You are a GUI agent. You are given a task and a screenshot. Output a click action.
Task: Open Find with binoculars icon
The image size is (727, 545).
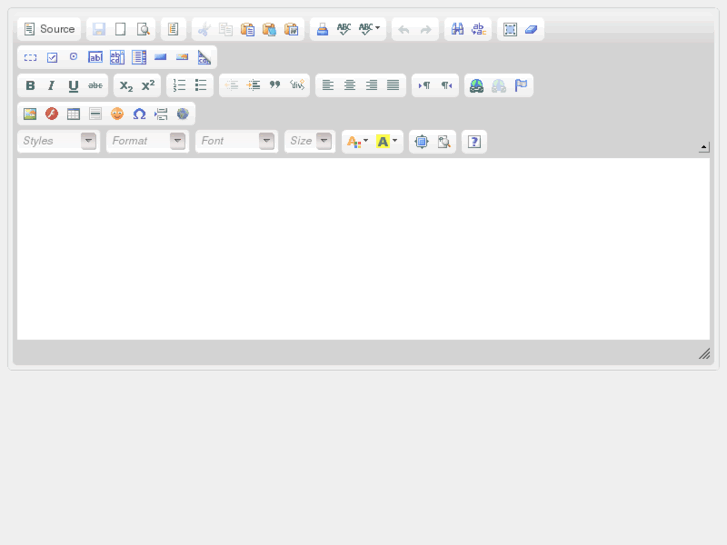(x=457, y=29)
